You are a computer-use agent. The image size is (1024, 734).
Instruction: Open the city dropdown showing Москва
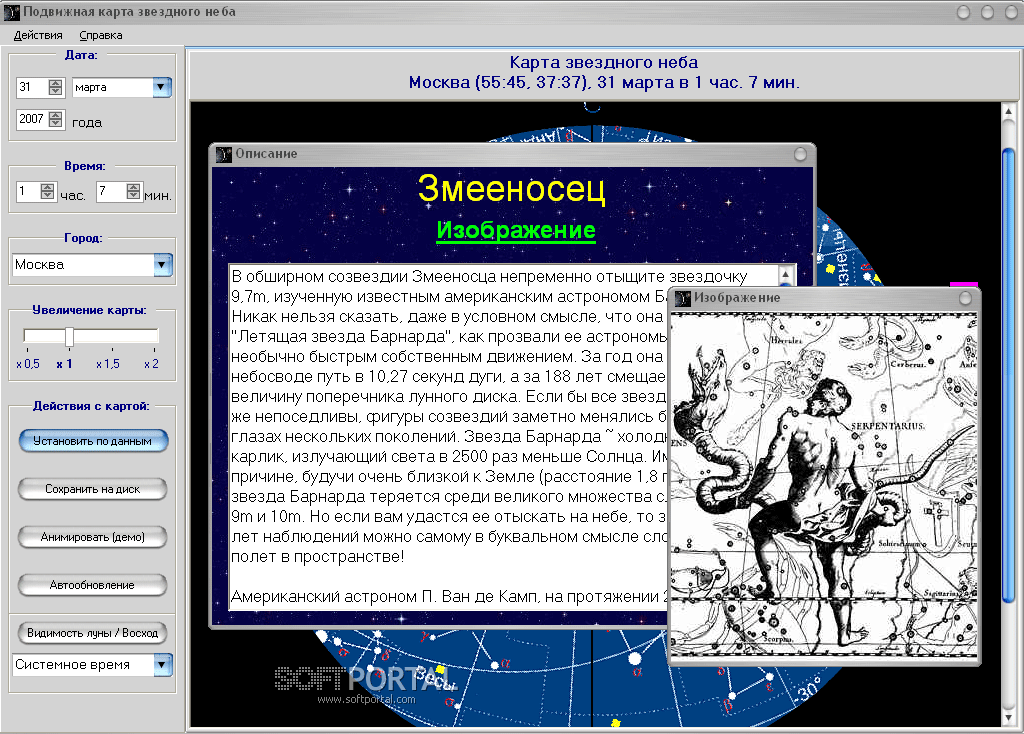click(x=163, y=264)
